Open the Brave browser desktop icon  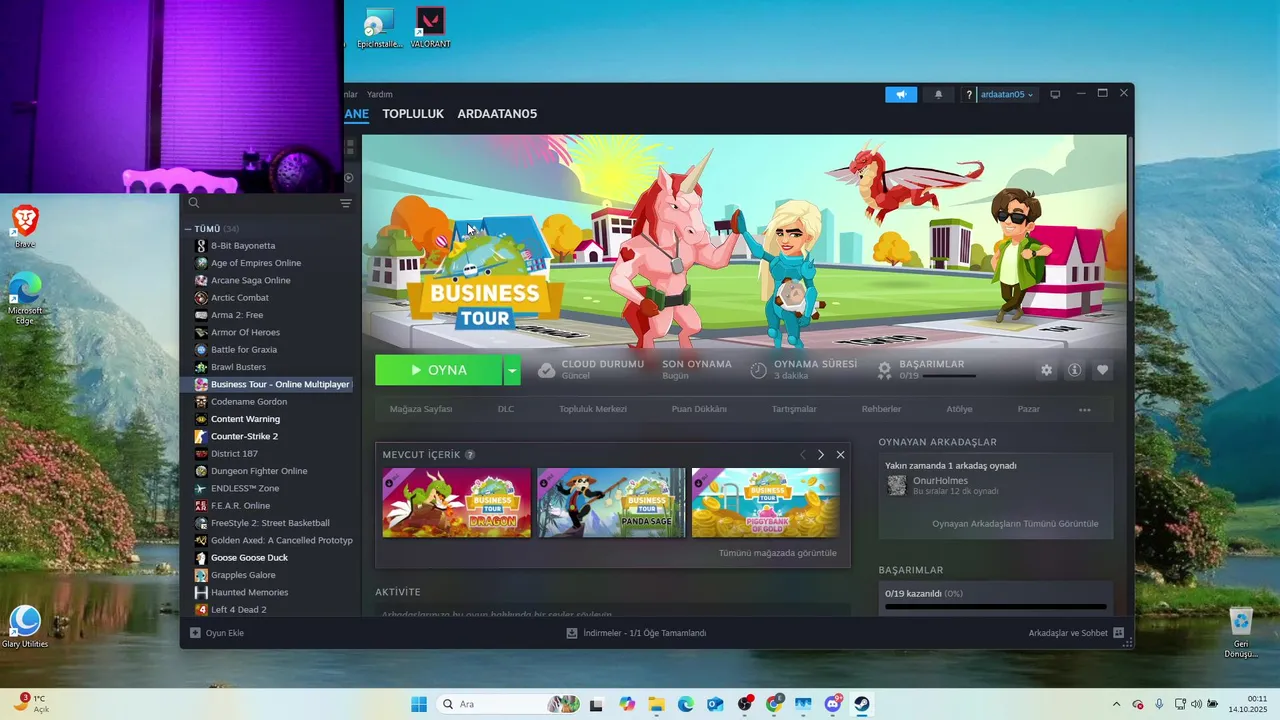pos(25,226)
